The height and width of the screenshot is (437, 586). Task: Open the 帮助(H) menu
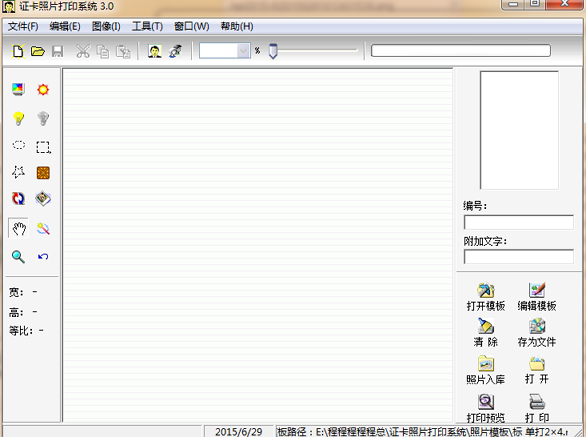click(237, 26)
